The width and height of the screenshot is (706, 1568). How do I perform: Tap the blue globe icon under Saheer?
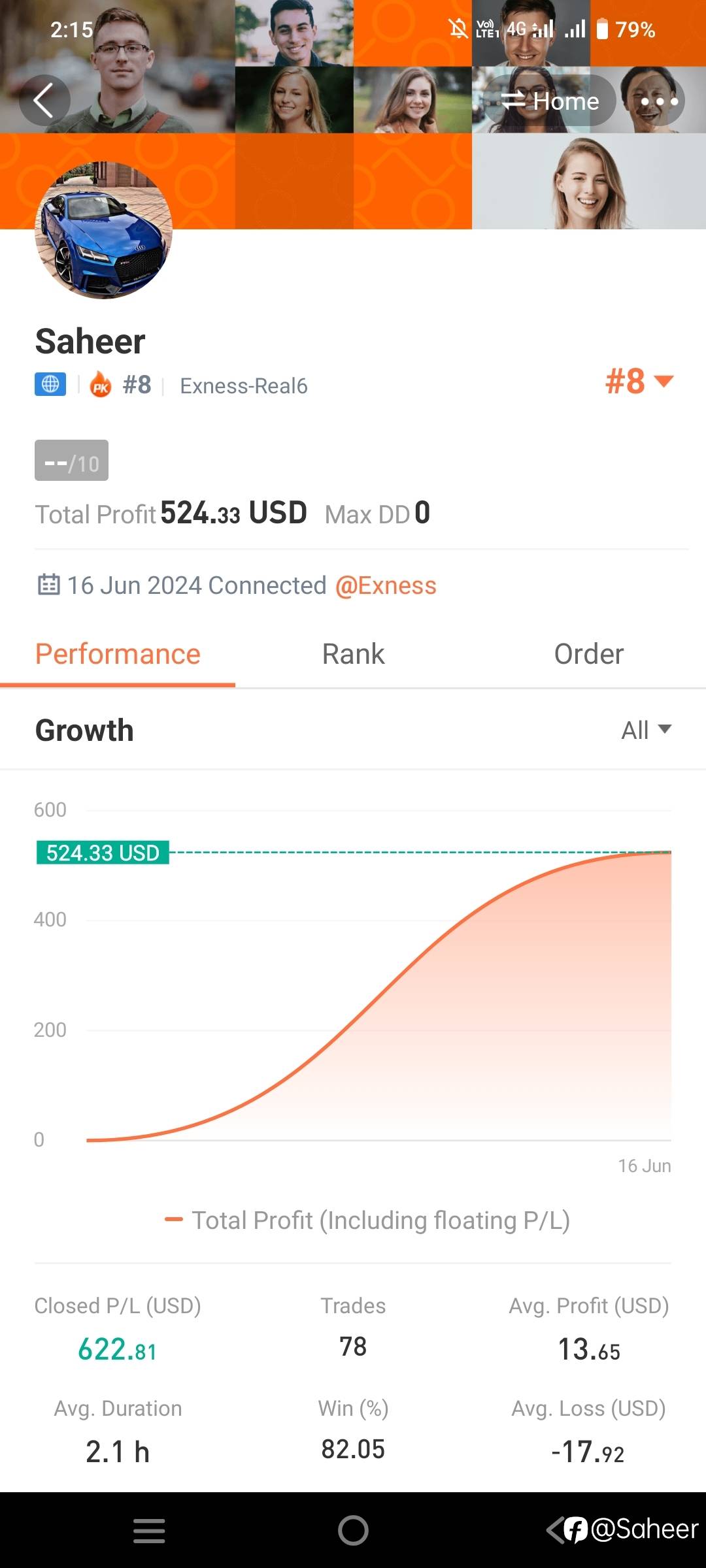pos(50,384)
